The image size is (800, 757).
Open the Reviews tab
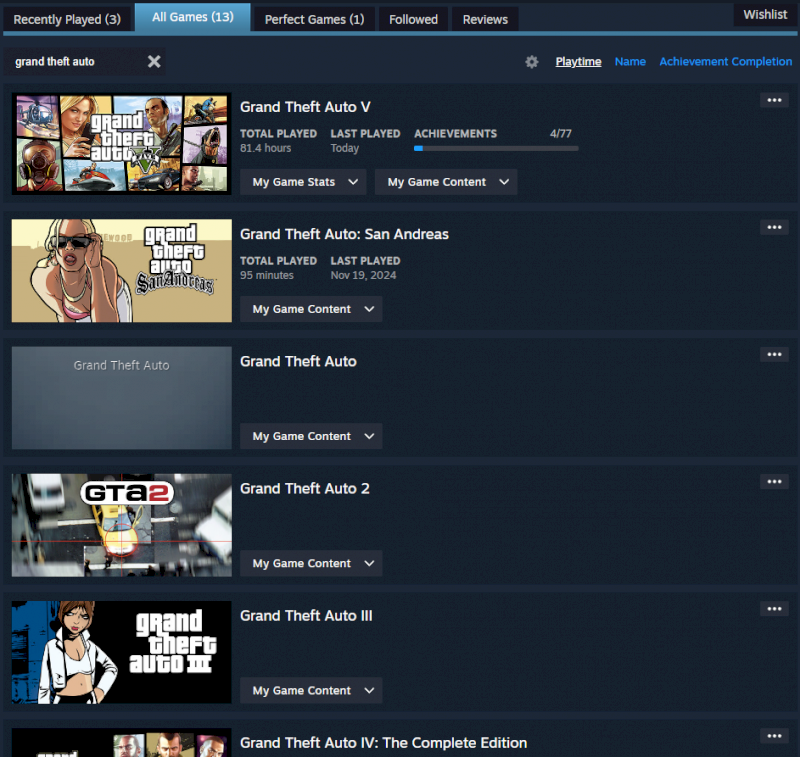pos(485,19)
